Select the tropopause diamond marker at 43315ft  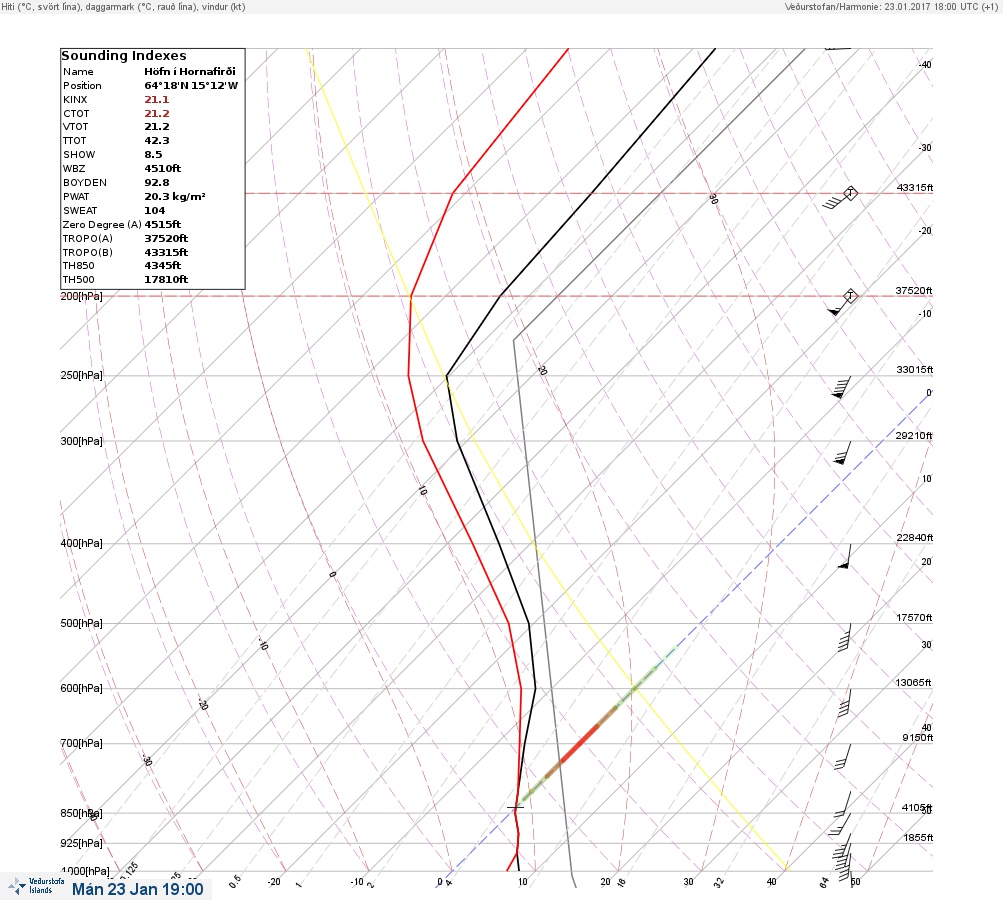tap(850, 193)
